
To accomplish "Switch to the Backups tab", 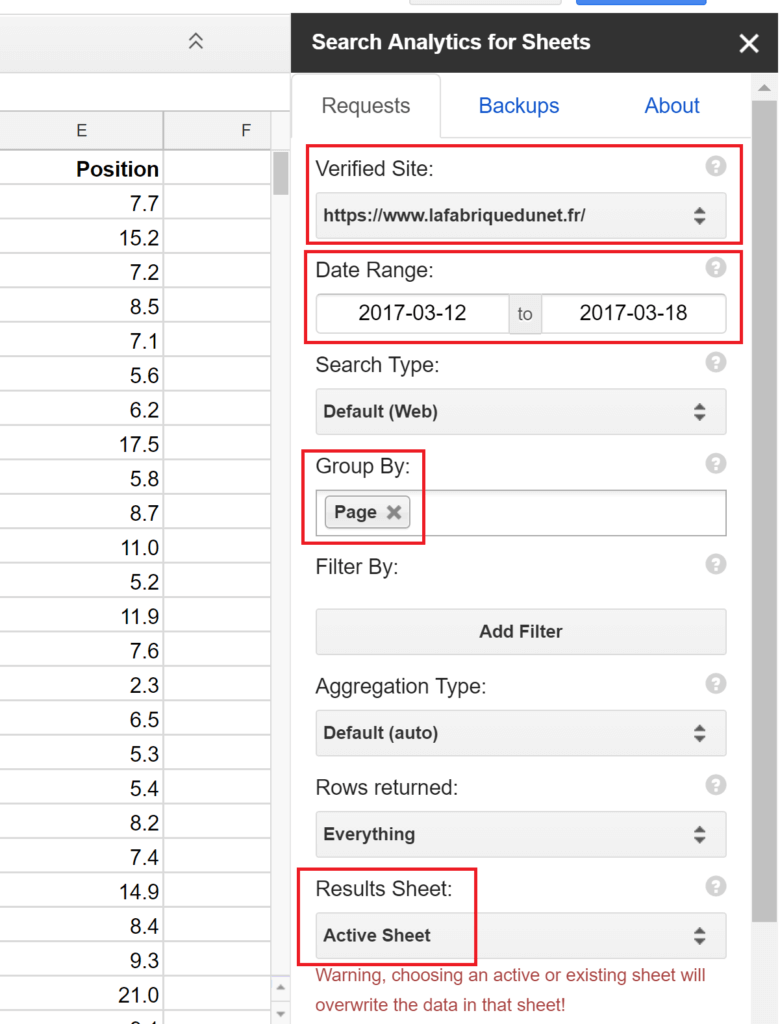I will pyautogui.click(x=518, y=106).
